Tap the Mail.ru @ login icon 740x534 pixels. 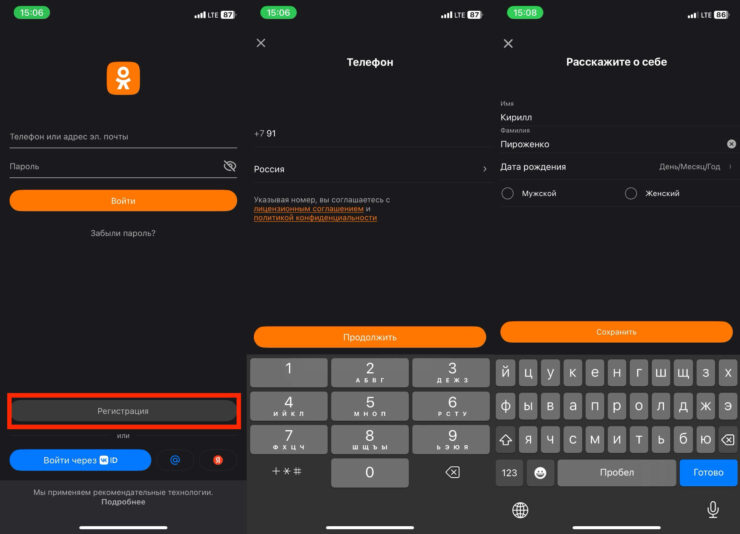175,460
